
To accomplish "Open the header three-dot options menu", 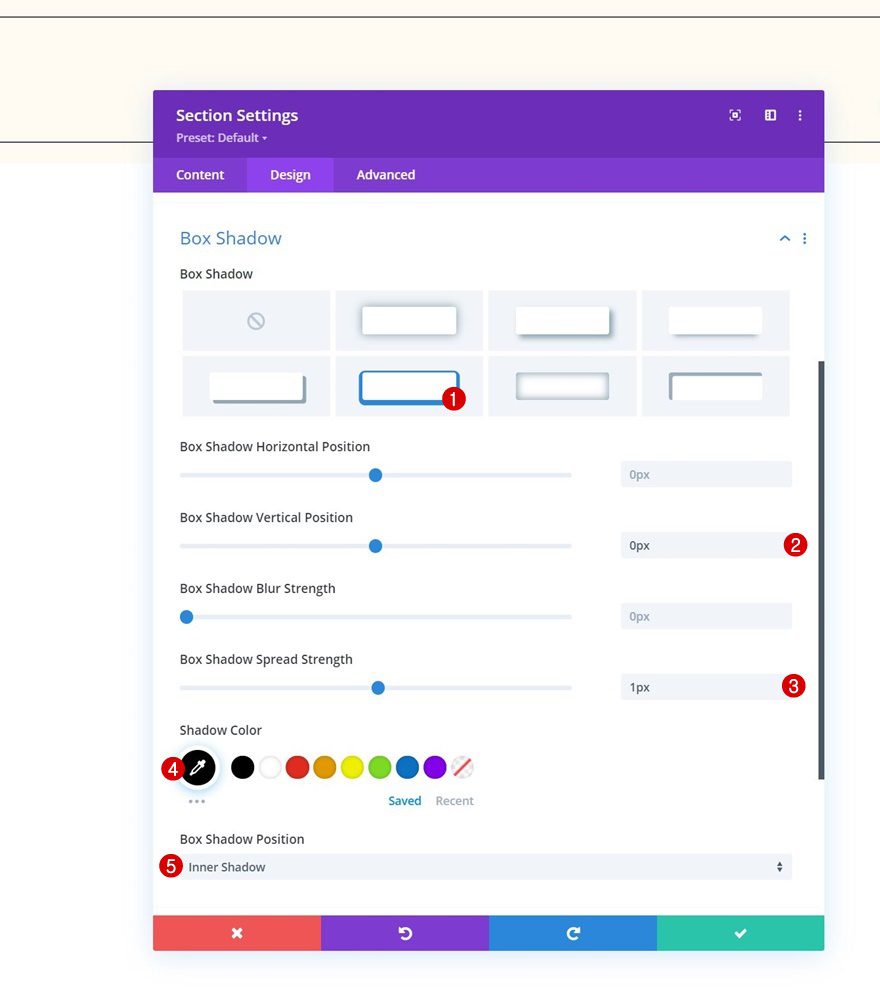I will pos(800,115).
